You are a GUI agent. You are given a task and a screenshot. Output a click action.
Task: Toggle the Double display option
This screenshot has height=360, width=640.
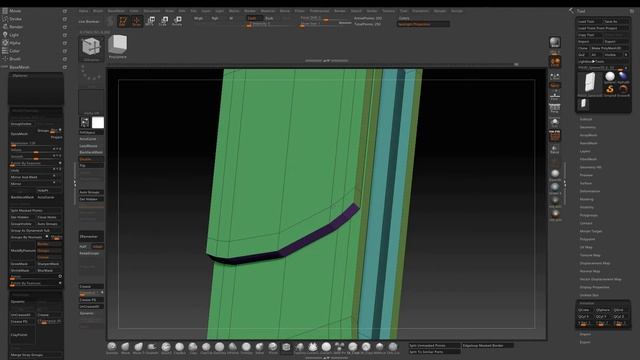(x=91, y=159)
